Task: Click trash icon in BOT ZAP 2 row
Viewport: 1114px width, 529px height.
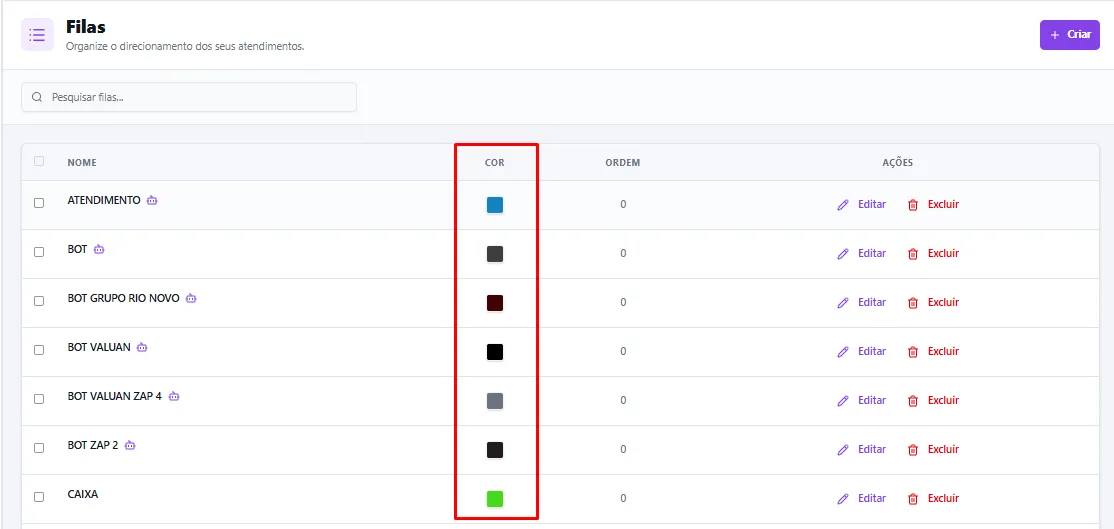Action: tap(913, 449)
